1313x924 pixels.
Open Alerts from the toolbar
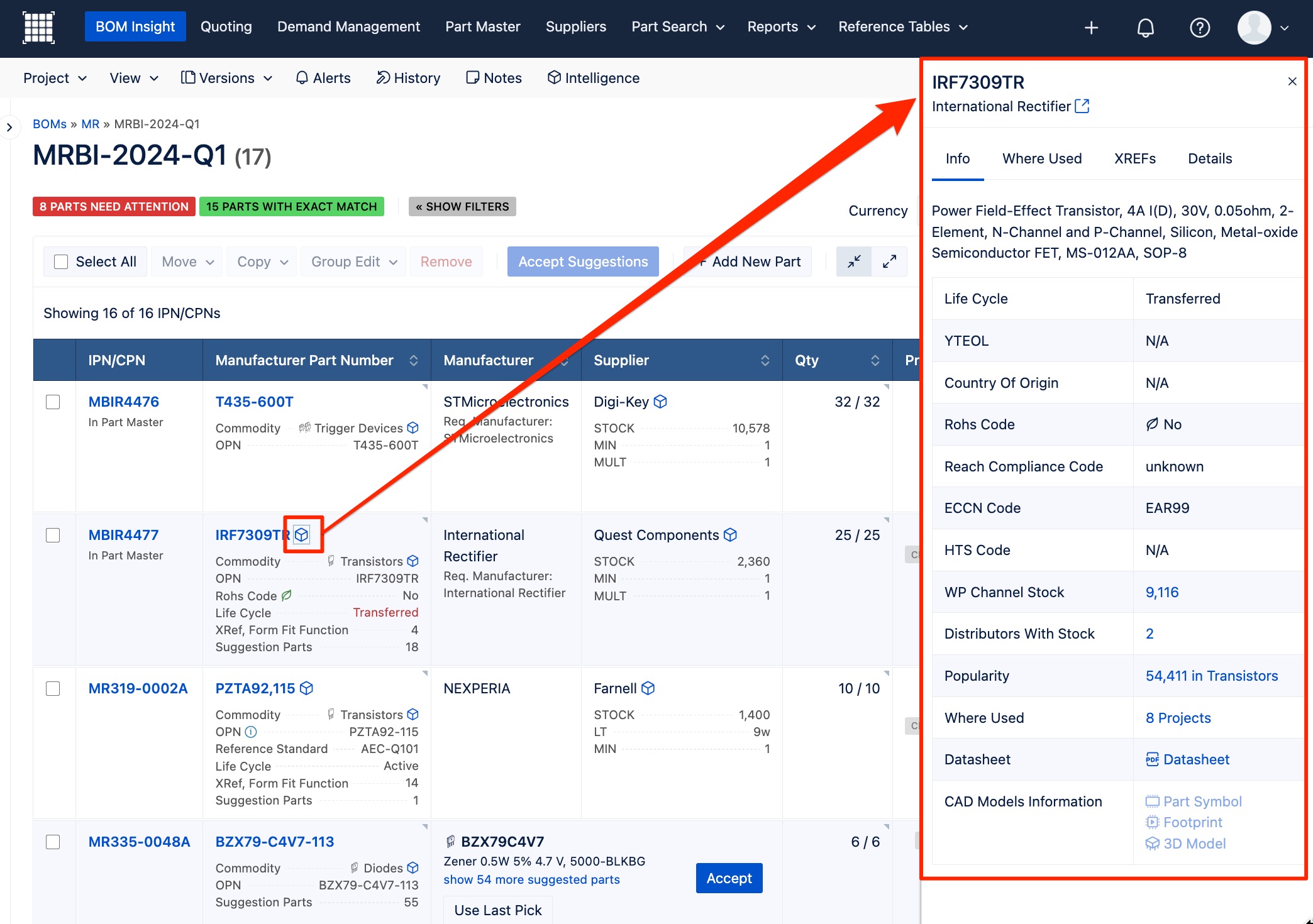click(x=323, y=78)
